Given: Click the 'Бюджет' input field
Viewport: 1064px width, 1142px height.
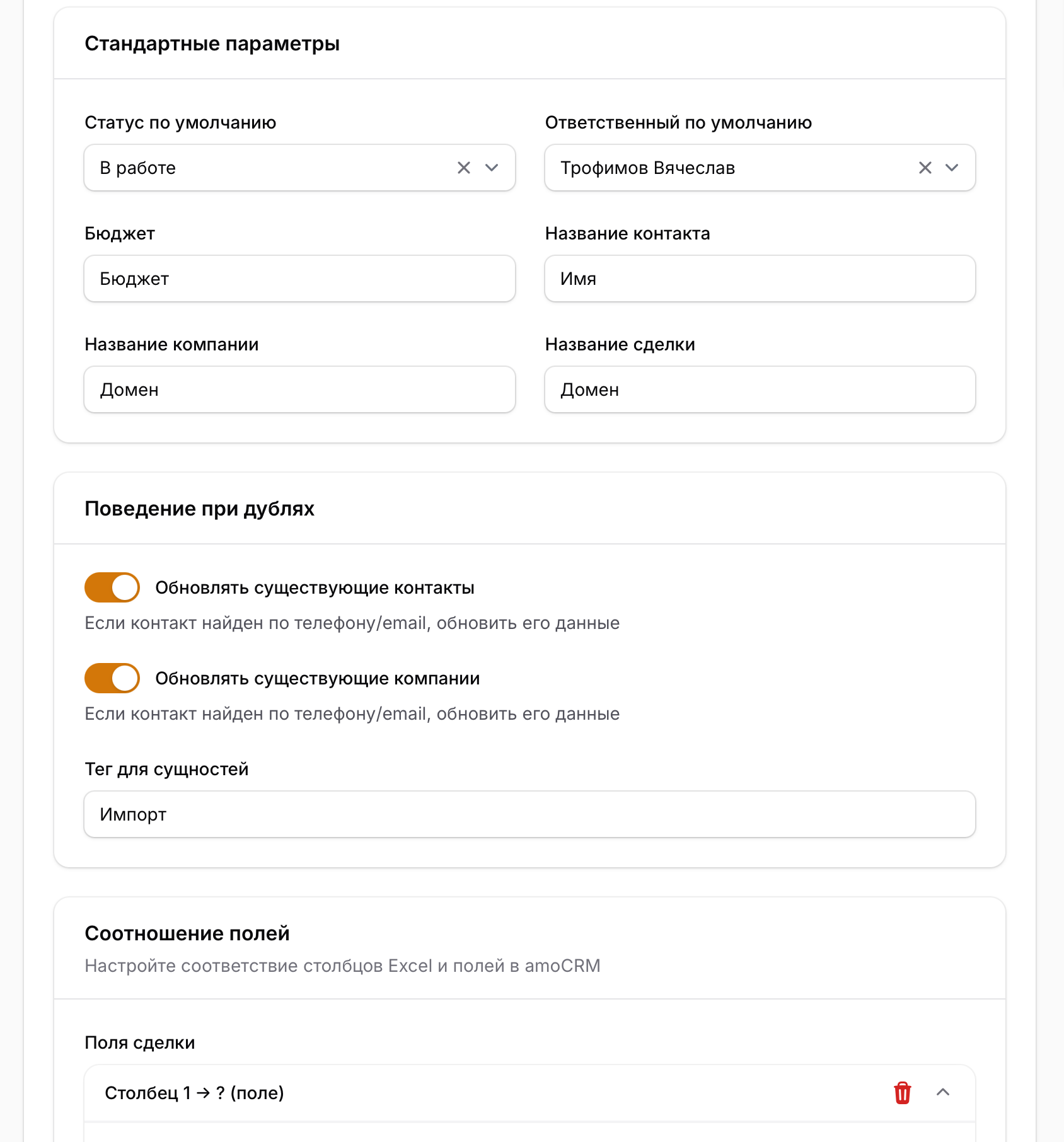Looking at the screenshot, I should 299,279.
